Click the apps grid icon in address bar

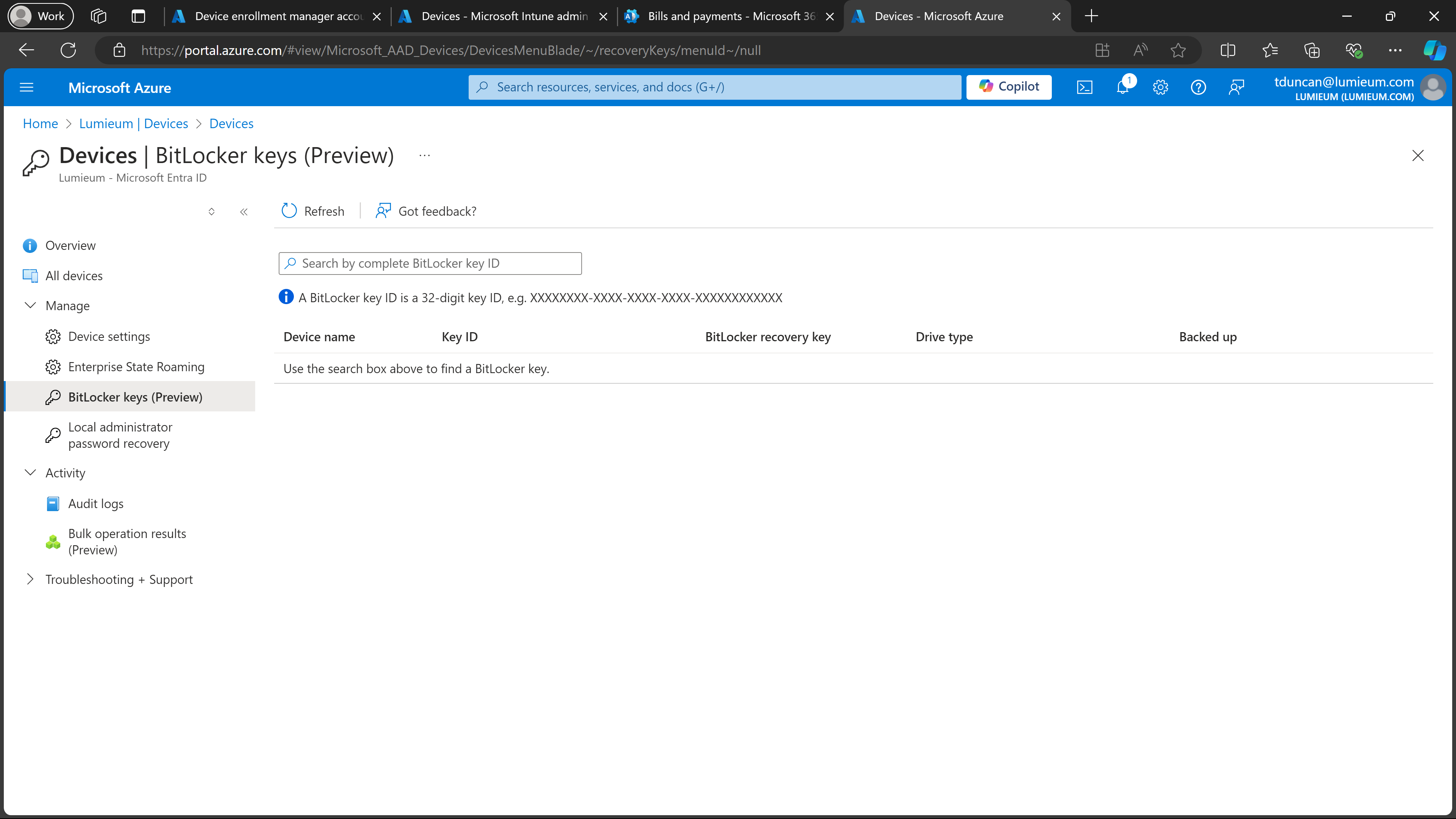[1102, 50]
